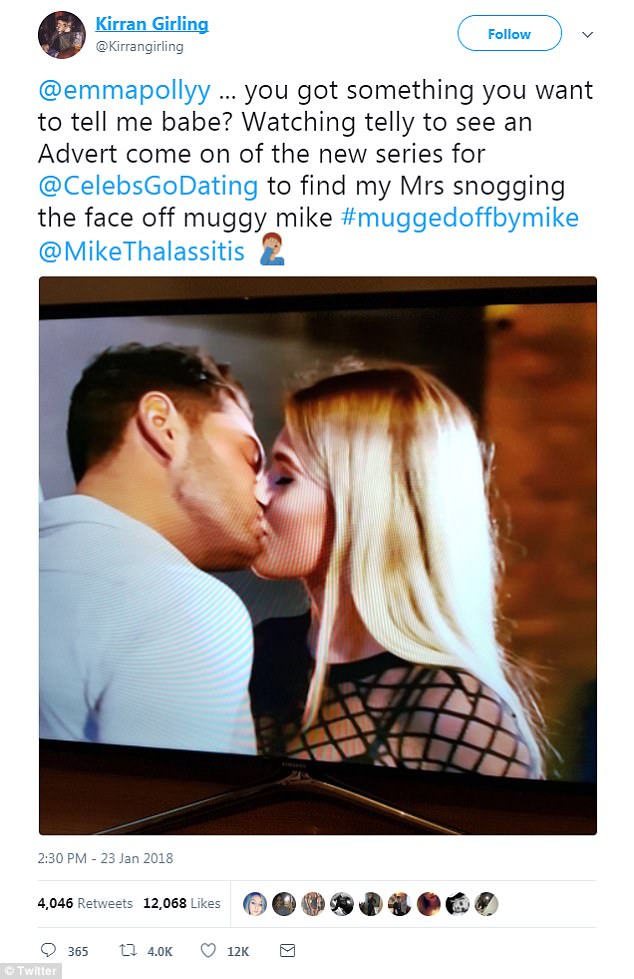Click the envelope direct message icon
The image size is (634, 979).
click(x=287, y=950)
